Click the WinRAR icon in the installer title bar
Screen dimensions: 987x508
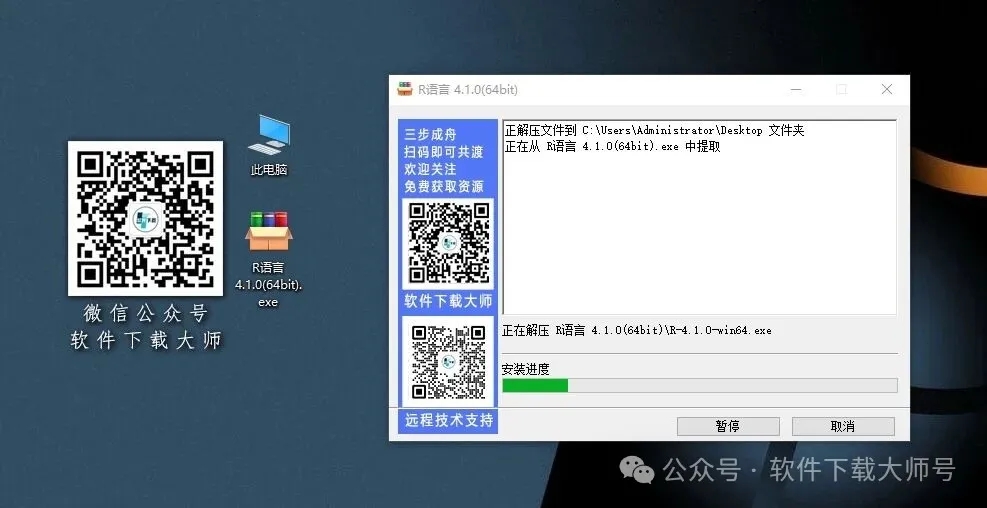coord(404,89)
